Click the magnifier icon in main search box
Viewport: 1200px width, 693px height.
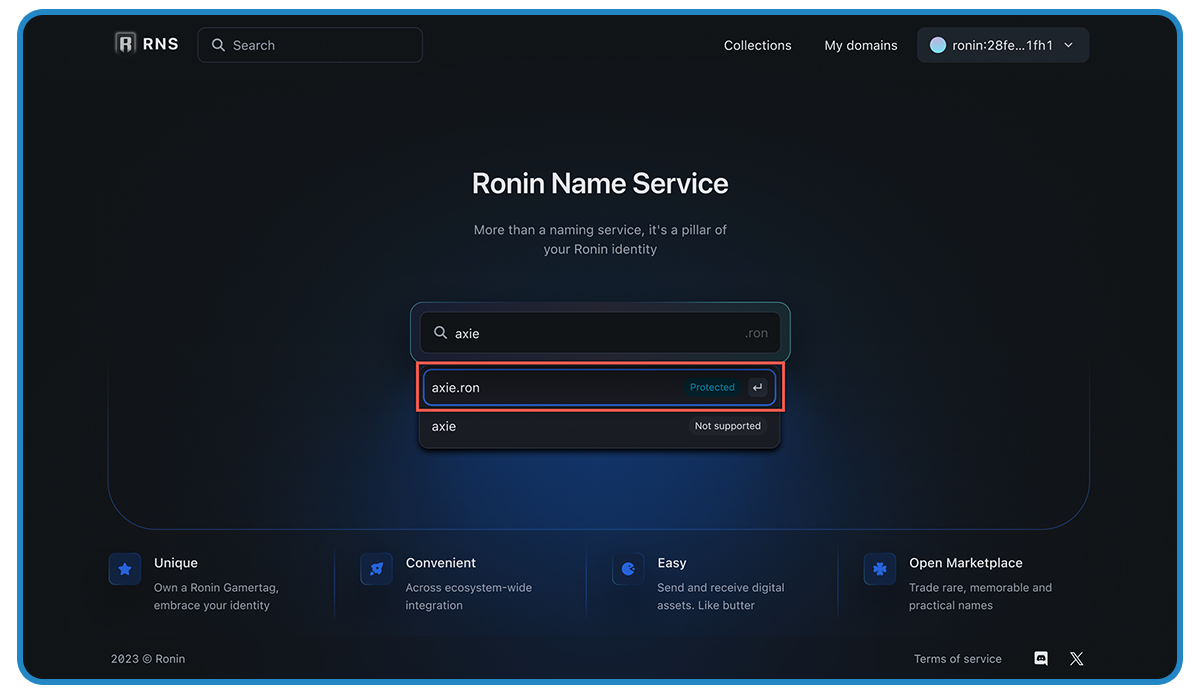pyautogui.click(x=440, y=333)
